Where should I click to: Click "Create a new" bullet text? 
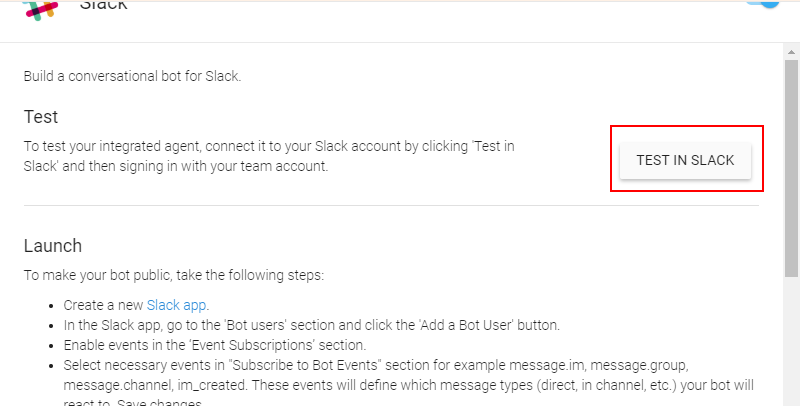[x=104, y=305]
